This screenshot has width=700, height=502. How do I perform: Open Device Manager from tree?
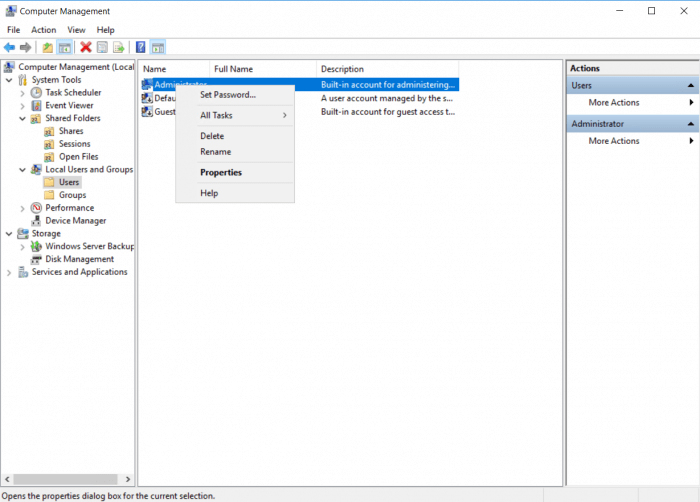pos(75,221)
